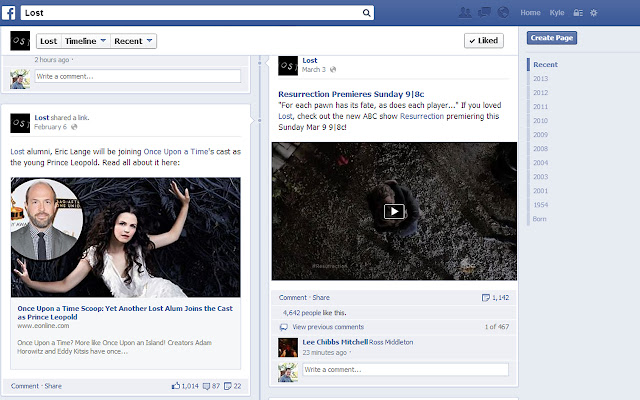The image size is (640, 400).
Task: Click Write a comment field under Resurrection post
Action: click(x=405, y=370)
